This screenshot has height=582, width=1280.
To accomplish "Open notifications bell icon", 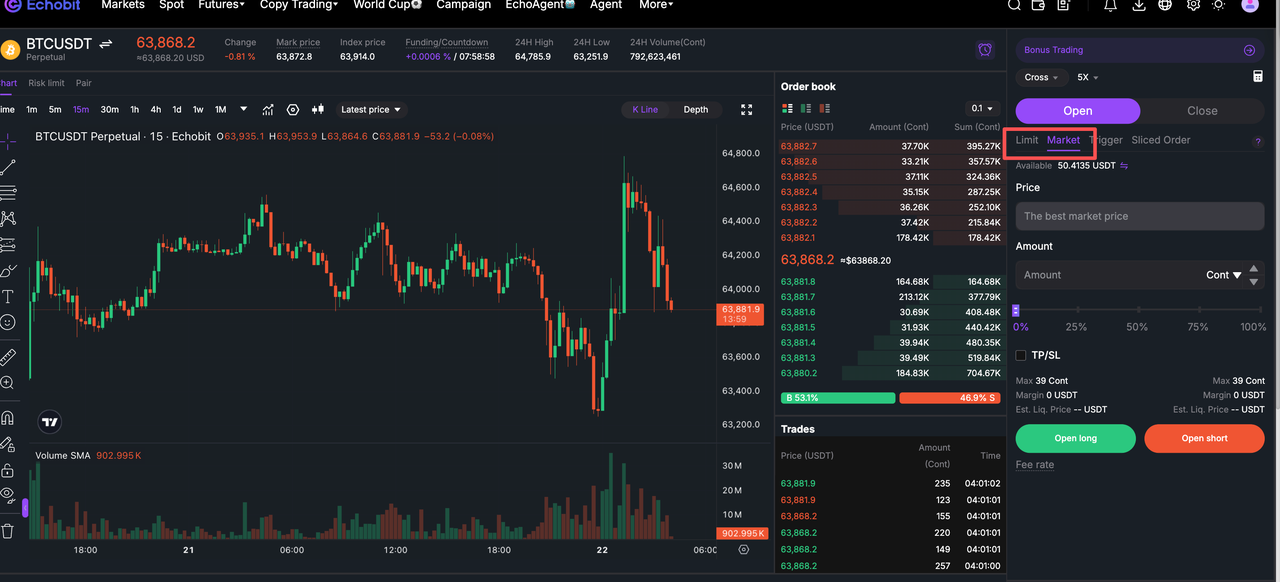I will tap(1111, 5).
